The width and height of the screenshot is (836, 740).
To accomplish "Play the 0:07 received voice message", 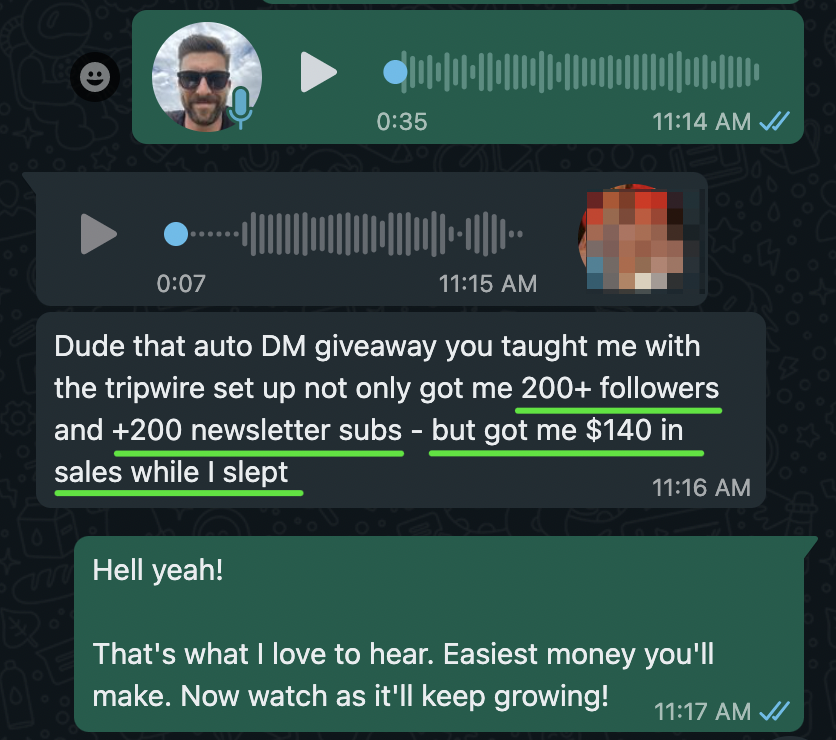I will click(x=99, y=234).
